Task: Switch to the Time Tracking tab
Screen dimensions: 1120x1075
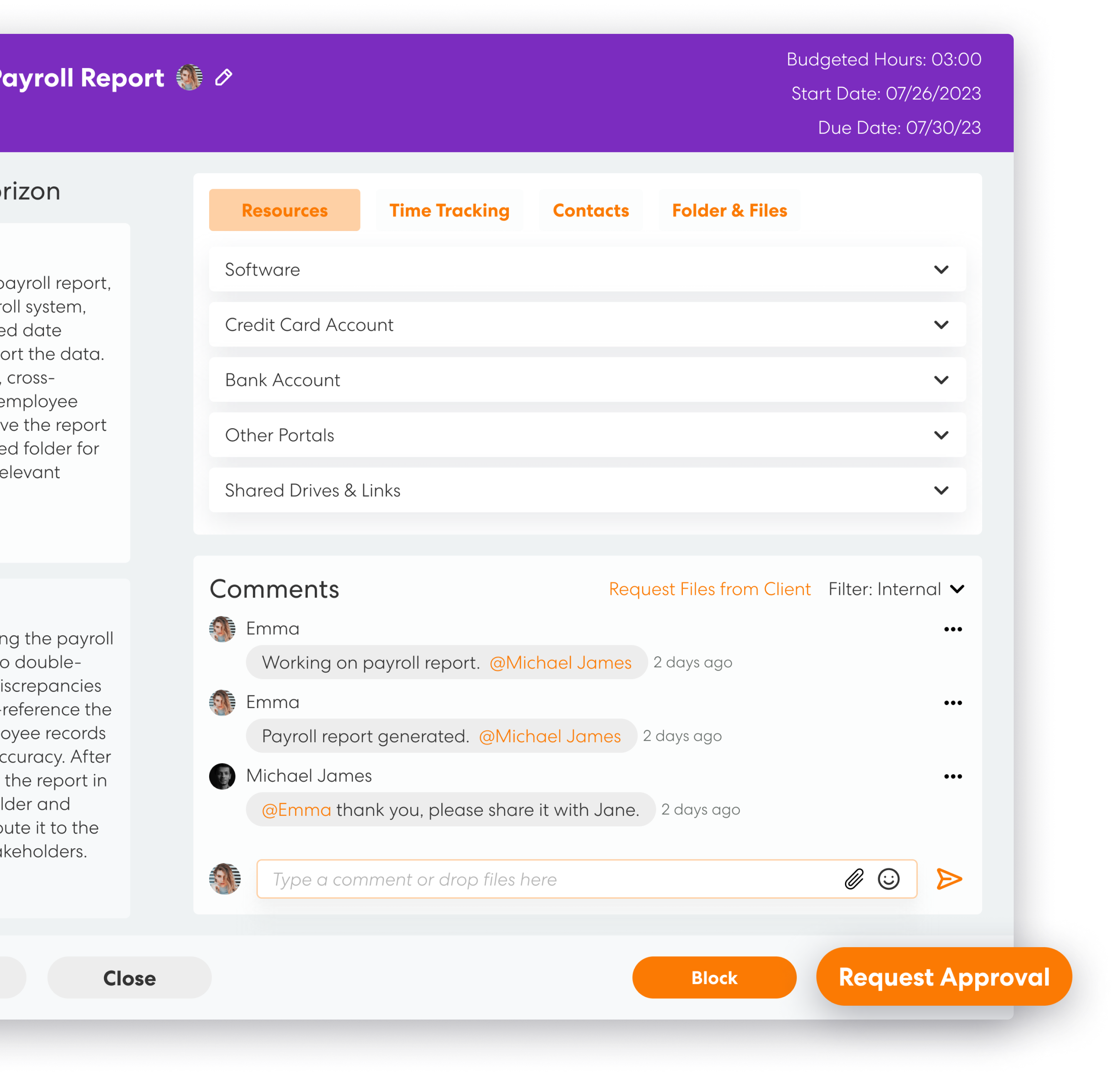Action: click(x=449, y=211)
